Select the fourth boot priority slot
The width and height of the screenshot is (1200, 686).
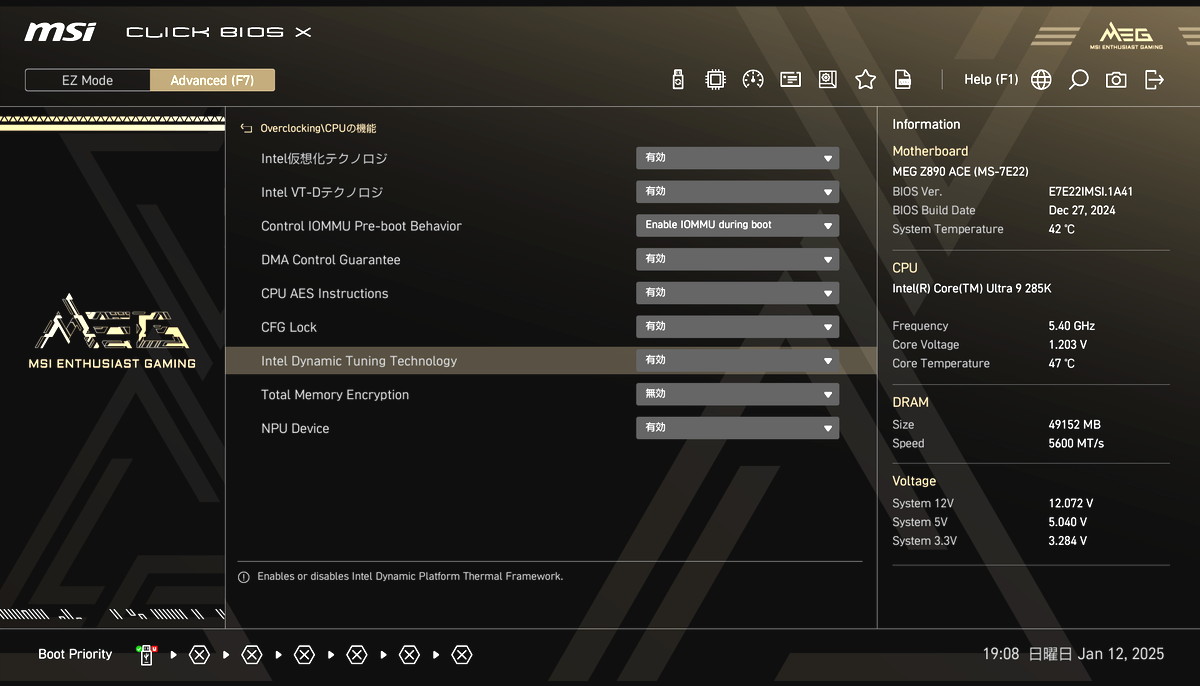[304, 655]
